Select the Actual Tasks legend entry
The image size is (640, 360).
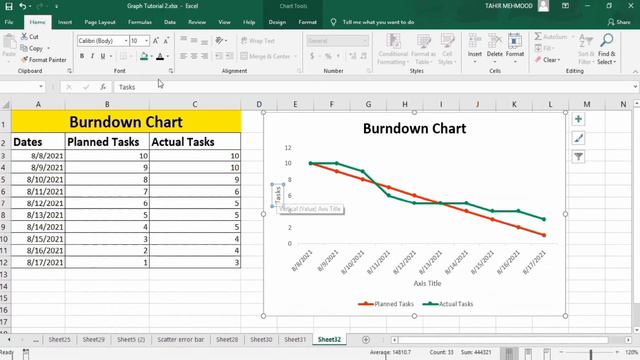coord(448,304)
